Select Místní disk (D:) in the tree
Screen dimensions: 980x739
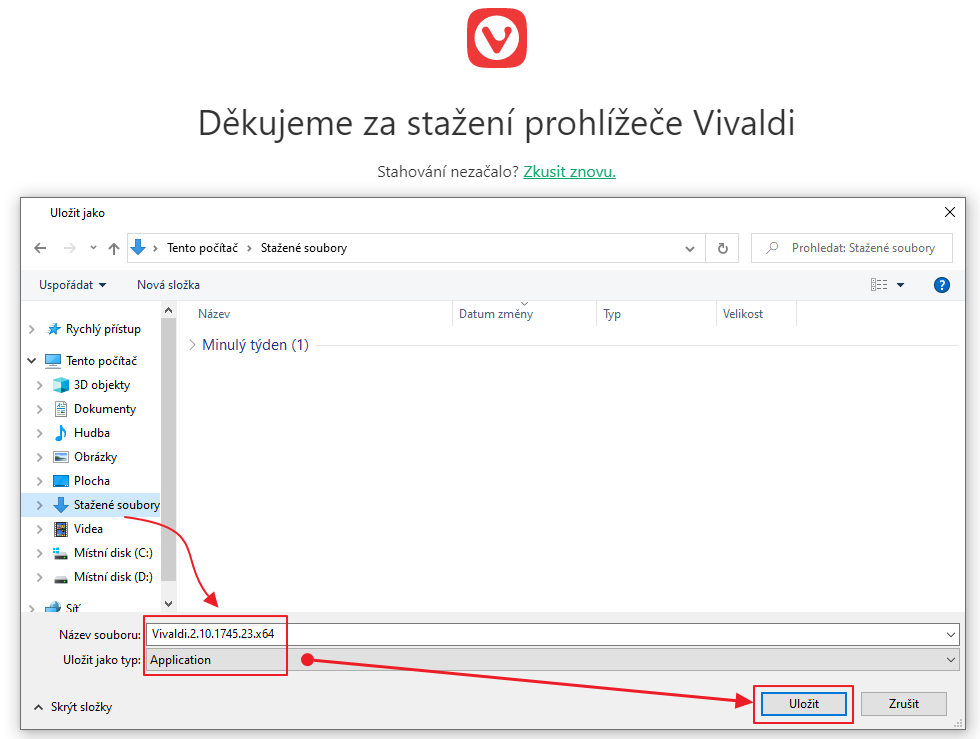[113, 577]
